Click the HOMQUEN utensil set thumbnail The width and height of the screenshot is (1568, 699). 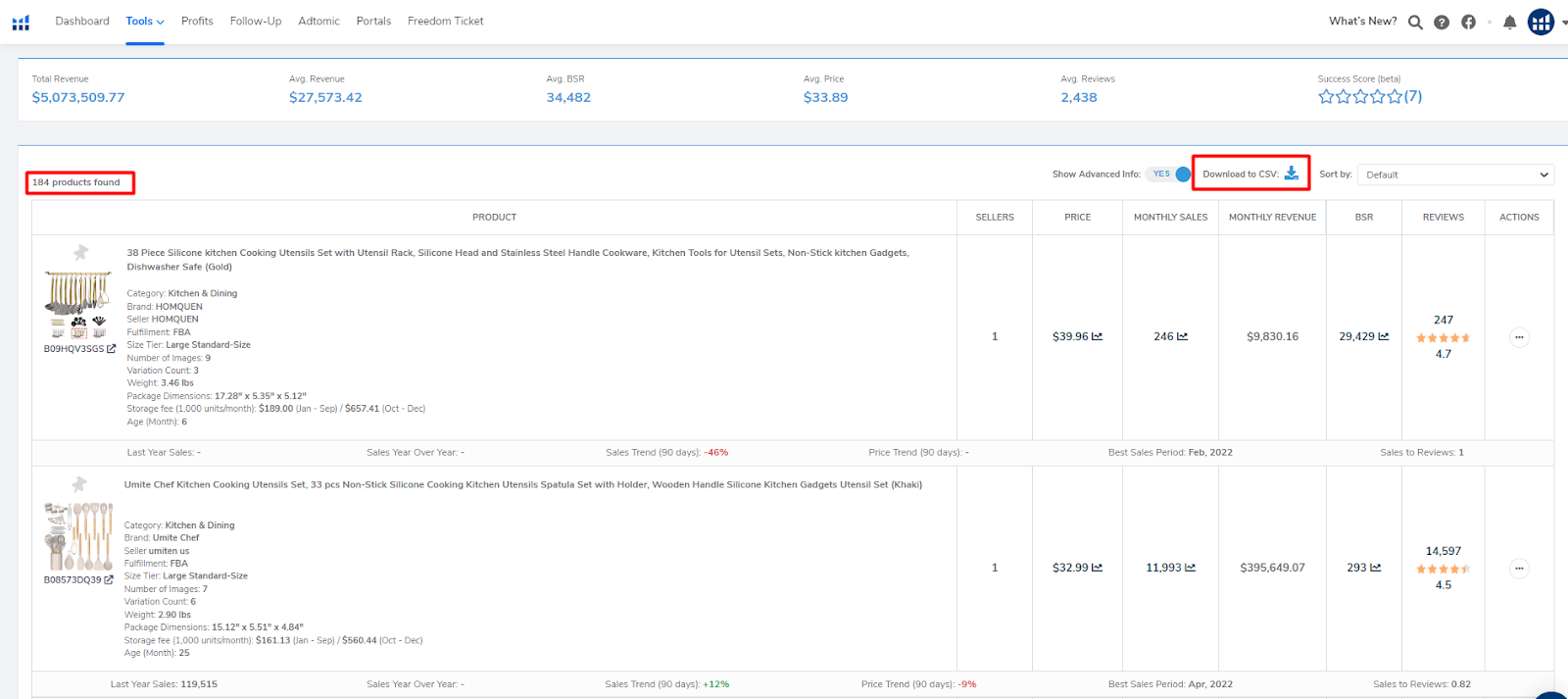pos(77,305)
